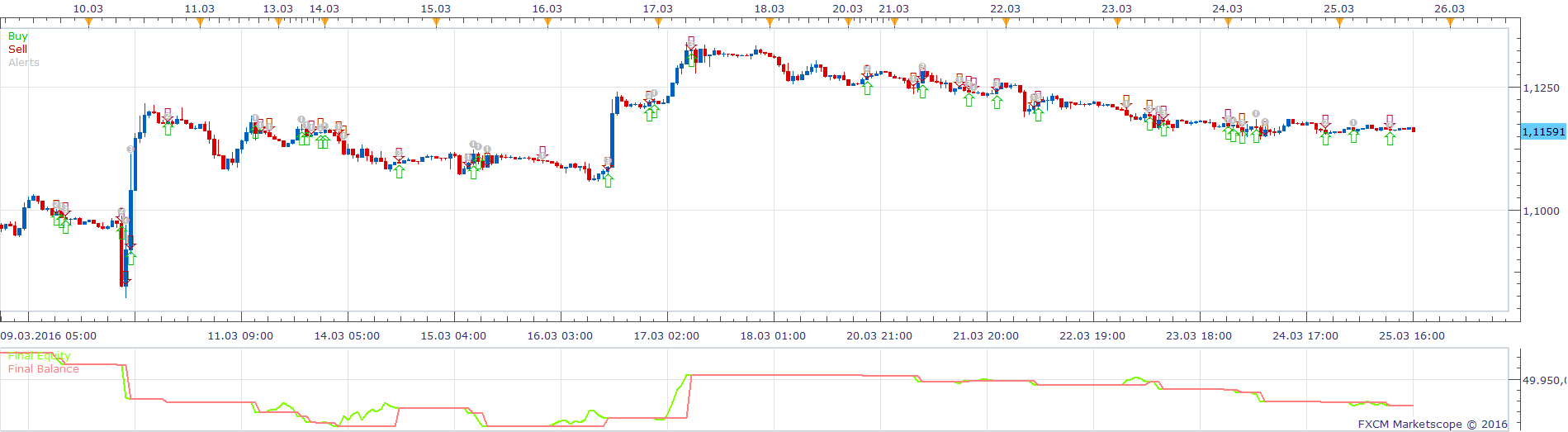Click the 17.03 02:00 time label
Screen dimensions: 1568x432
coord(666,336)
